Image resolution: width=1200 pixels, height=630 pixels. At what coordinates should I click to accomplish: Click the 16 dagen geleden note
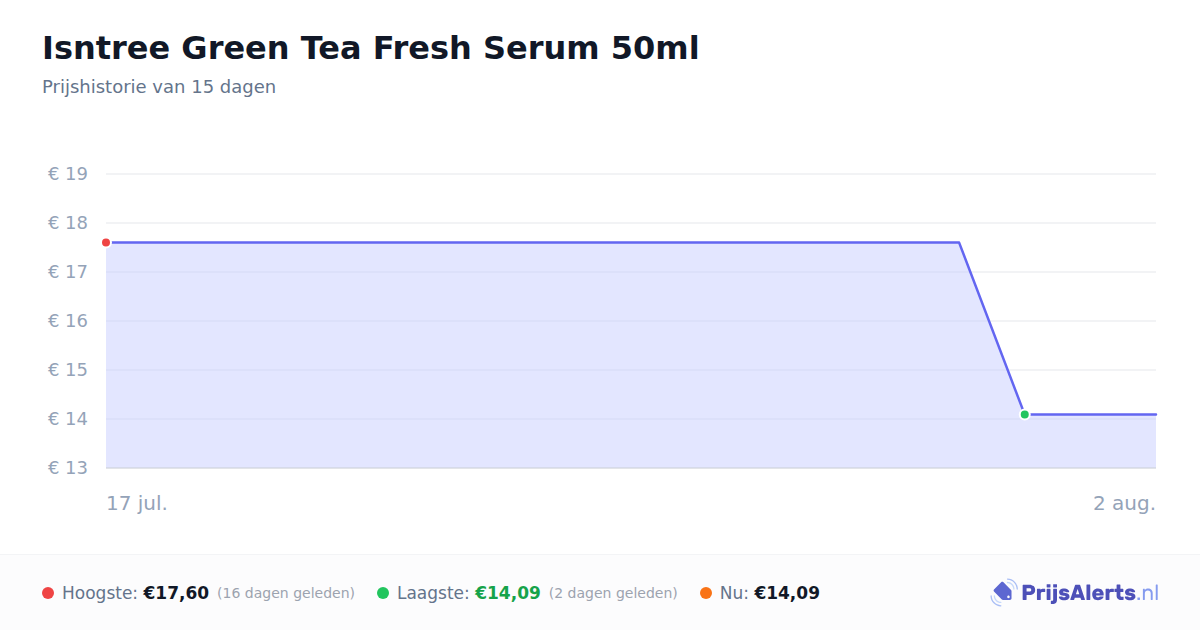pyautogui.click(x=286, y=593)
